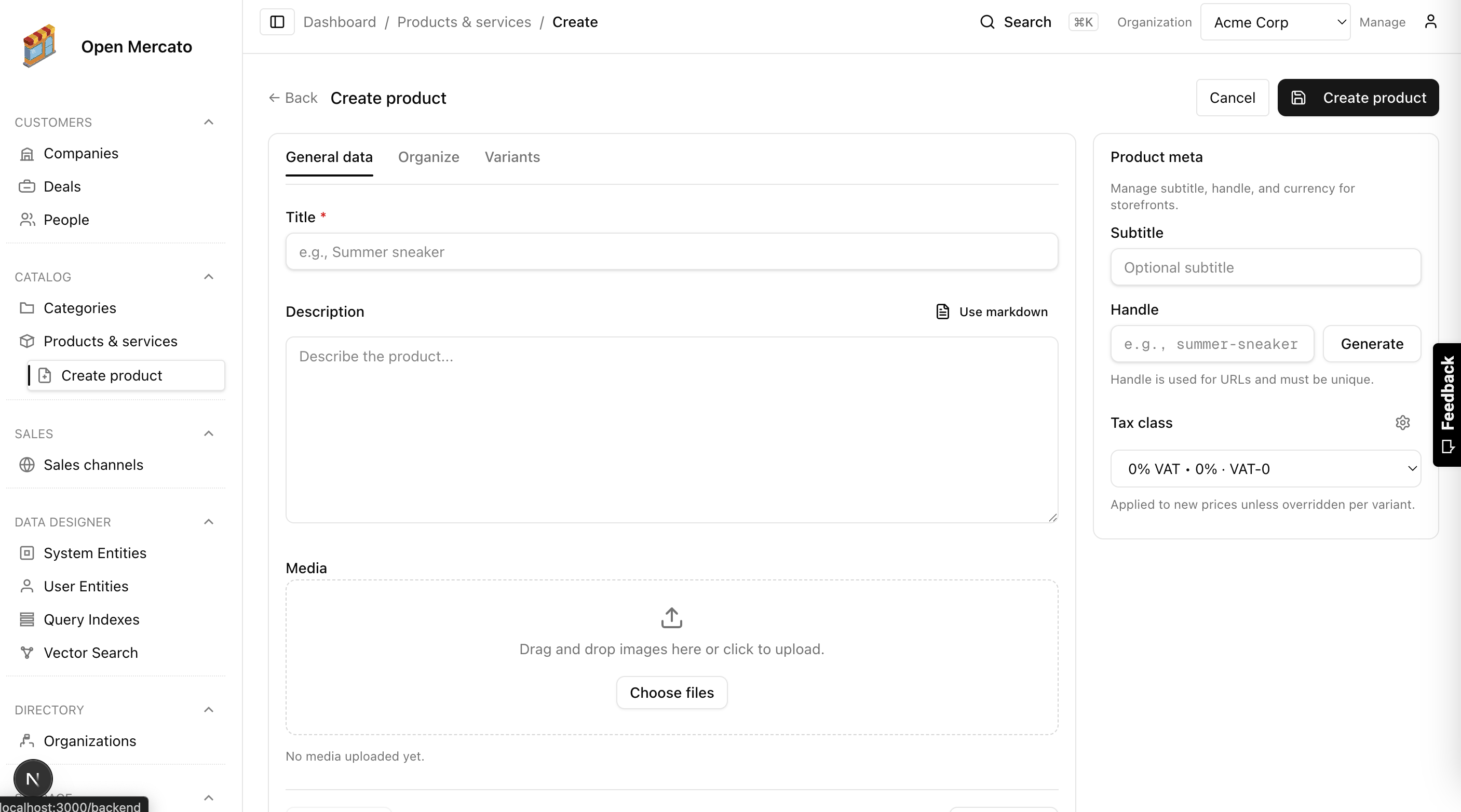Screen dimensions: 1461x812
Task: Click the Deals briefcase icon
Action: [x=27, y=186]
